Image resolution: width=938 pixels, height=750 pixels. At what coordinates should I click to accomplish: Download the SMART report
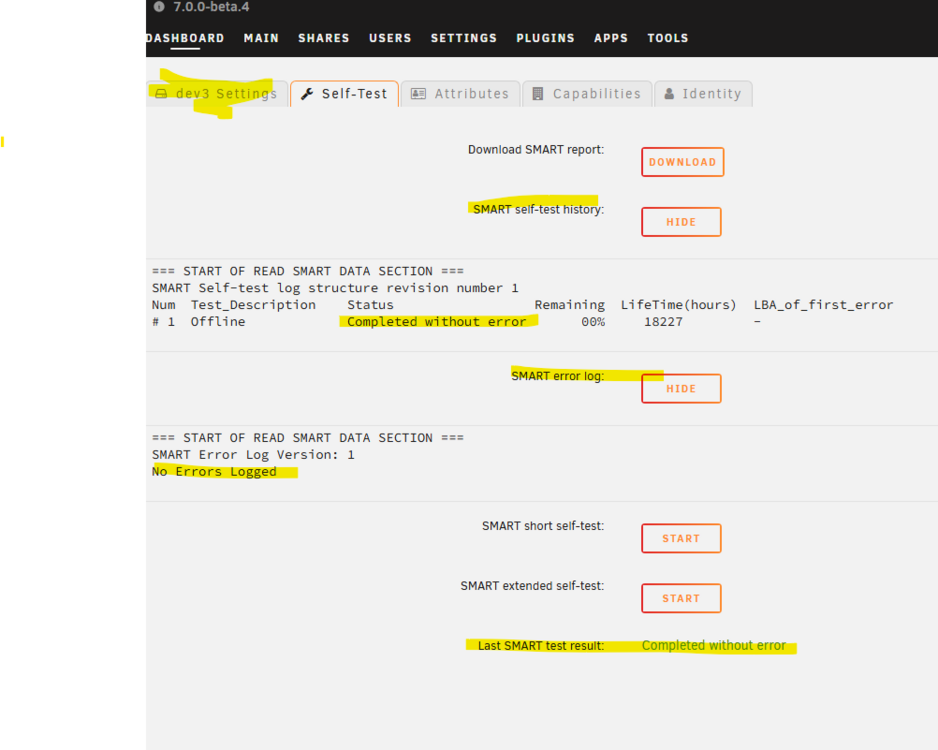pyautogui.click(x=683, y=162)
